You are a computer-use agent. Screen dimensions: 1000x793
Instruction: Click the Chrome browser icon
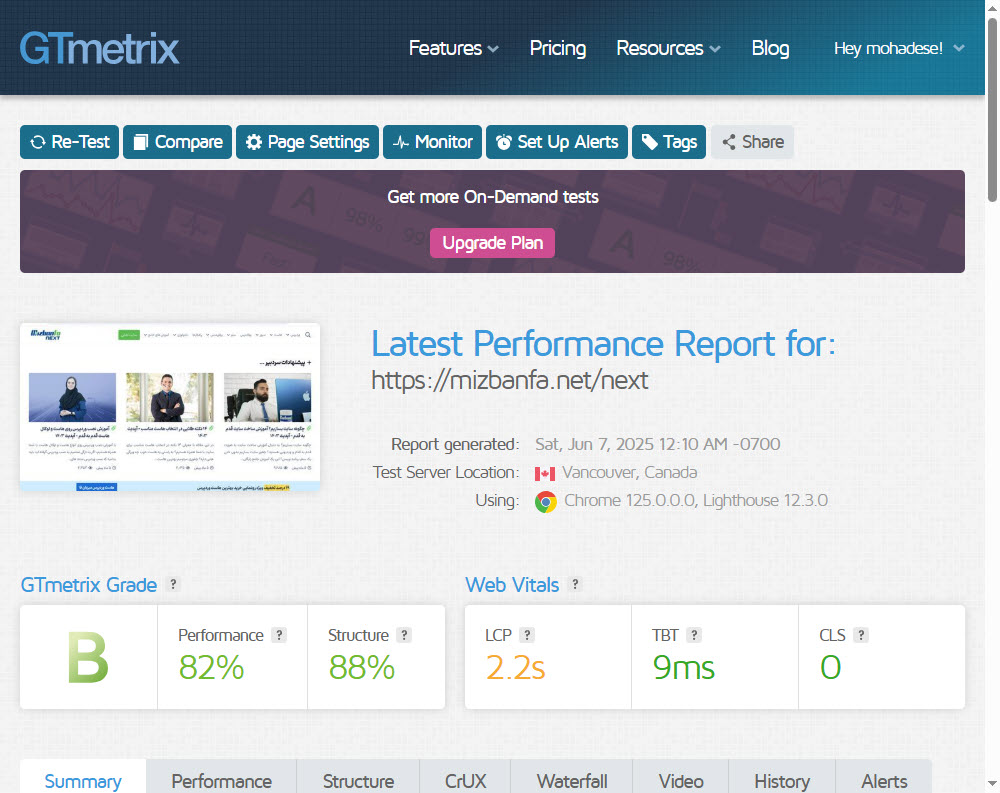click(x=545, y=502)
